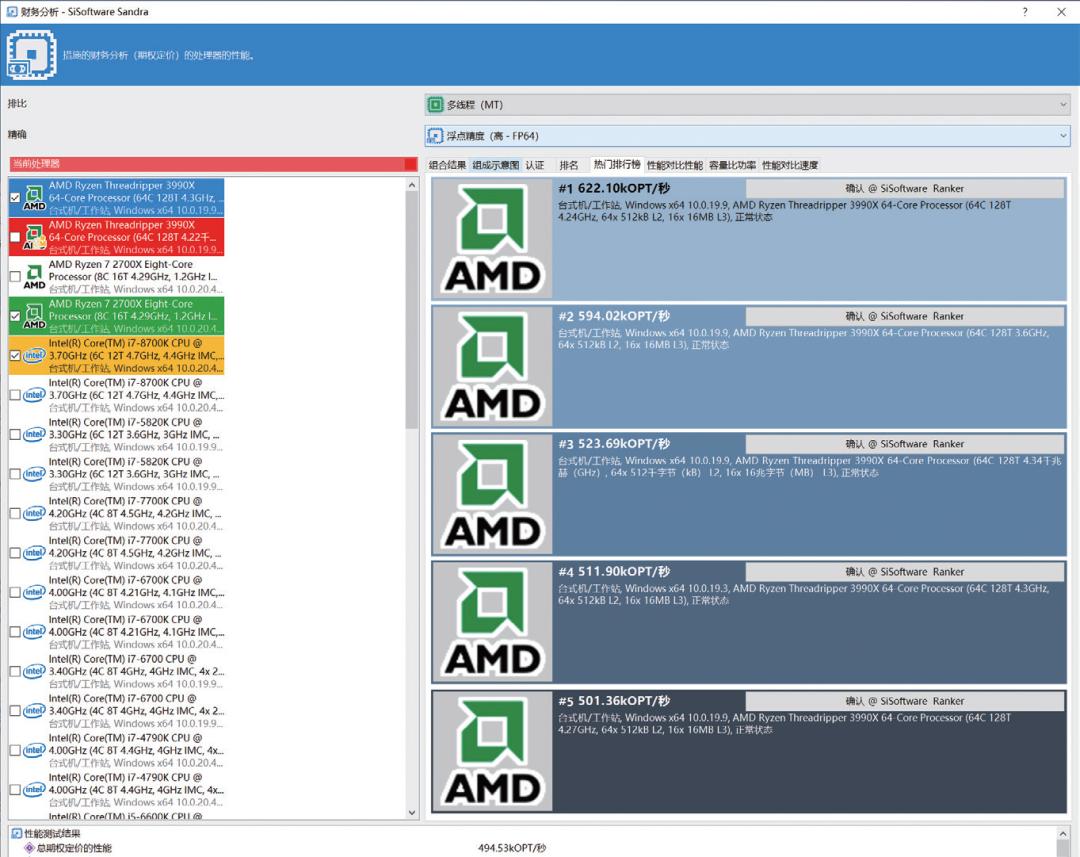This screenshot has height=857, width=1080.
Task: Click the large AMD logo of rank #1 result
Action: [x=492, y=238]
